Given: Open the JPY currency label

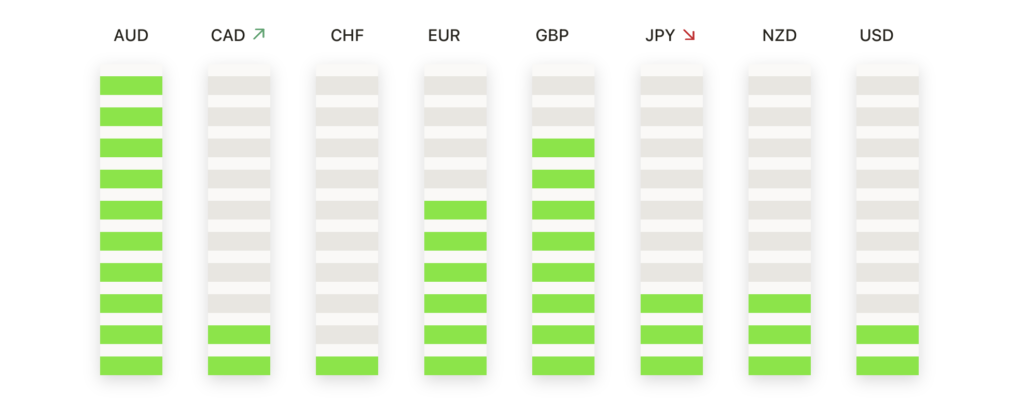Looking at the screenshot, I should pyautogui.click(x=660, y=35).
